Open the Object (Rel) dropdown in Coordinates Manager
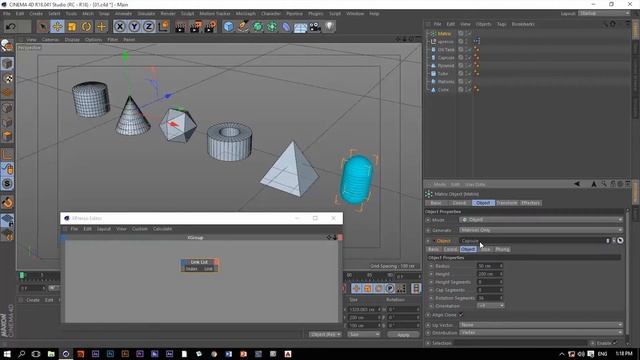The image size is (640, 360). [x=325, y=335]
